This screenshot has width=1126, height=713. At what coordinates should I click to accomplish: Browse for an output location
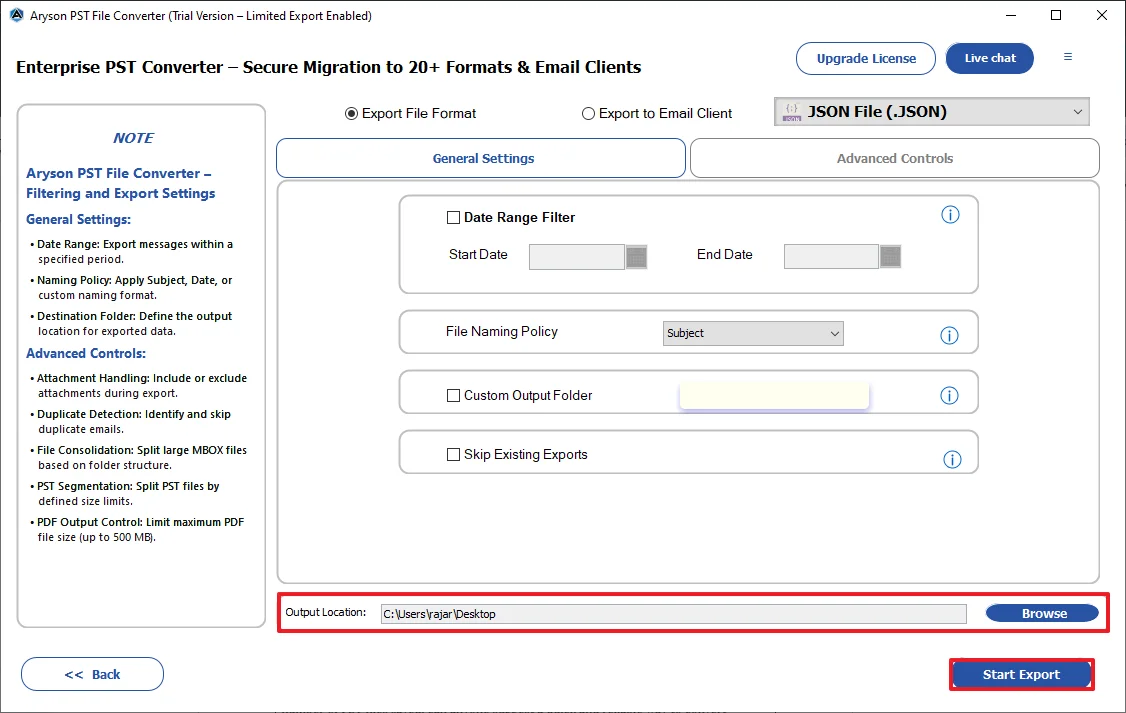click(x=1042, y=613)
